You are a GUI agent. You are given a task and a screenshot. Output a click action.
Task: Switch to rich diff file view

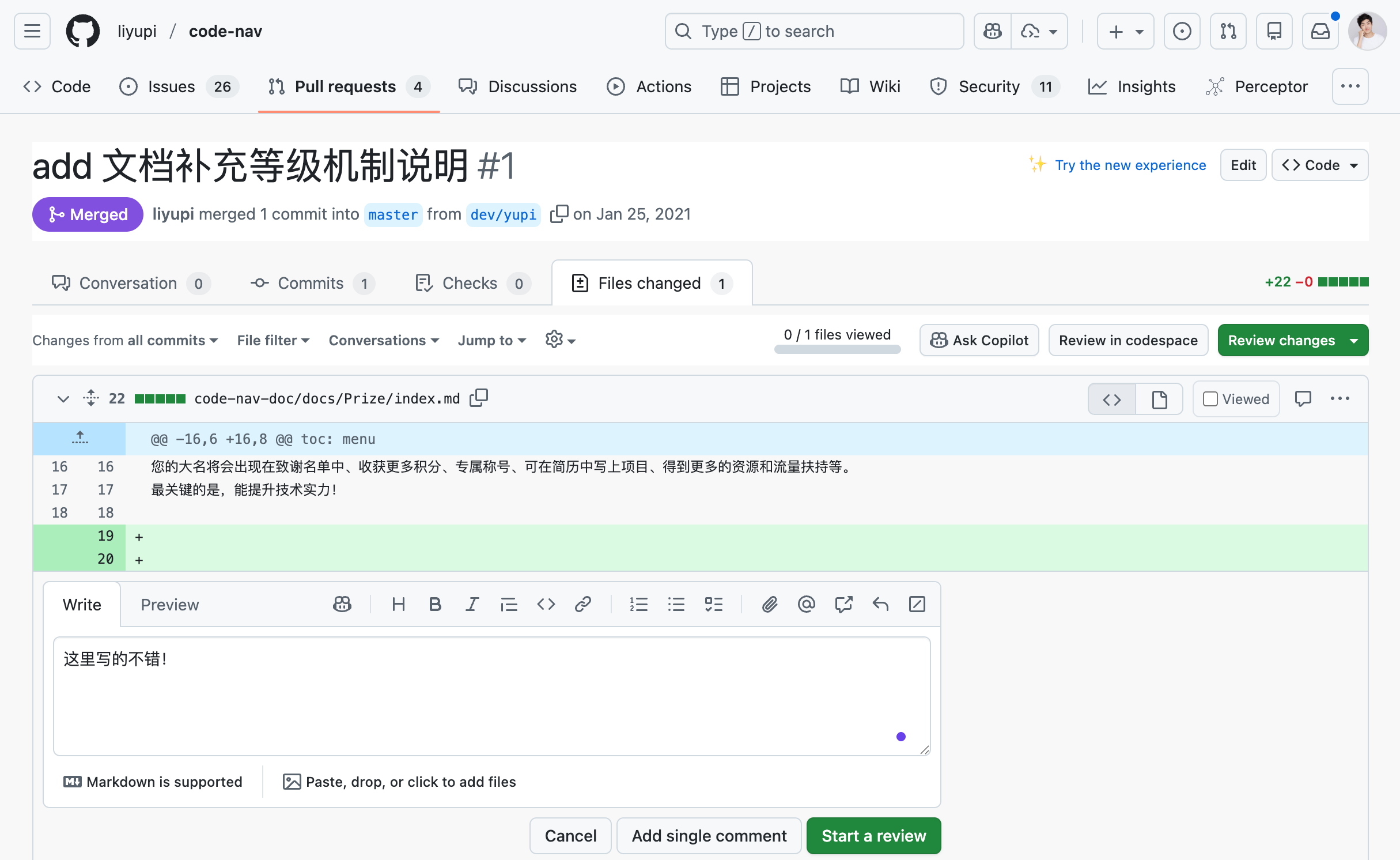click(x=1159, y=399)
